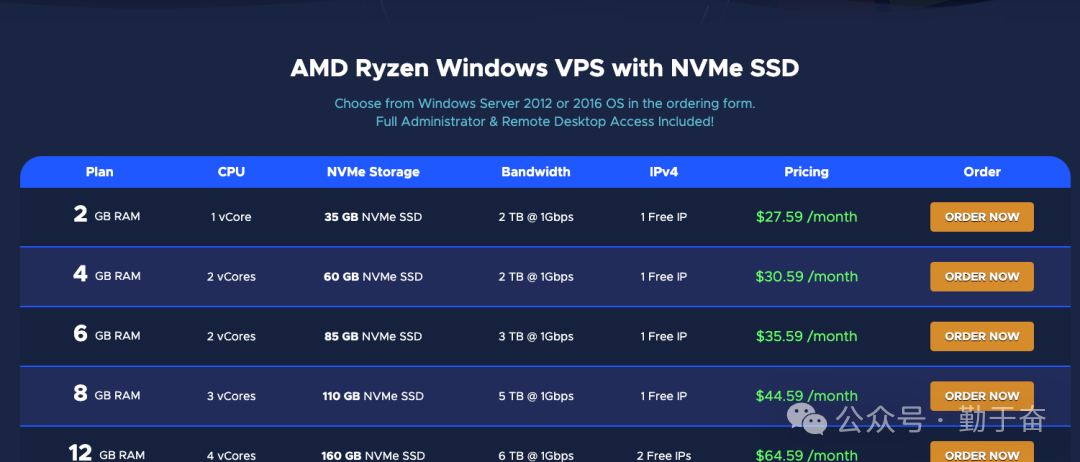This screenshot has width=1080, height=462.
Task: Click the 85 GB NVMe SSD cell
Action: click(x=373, y=336)
